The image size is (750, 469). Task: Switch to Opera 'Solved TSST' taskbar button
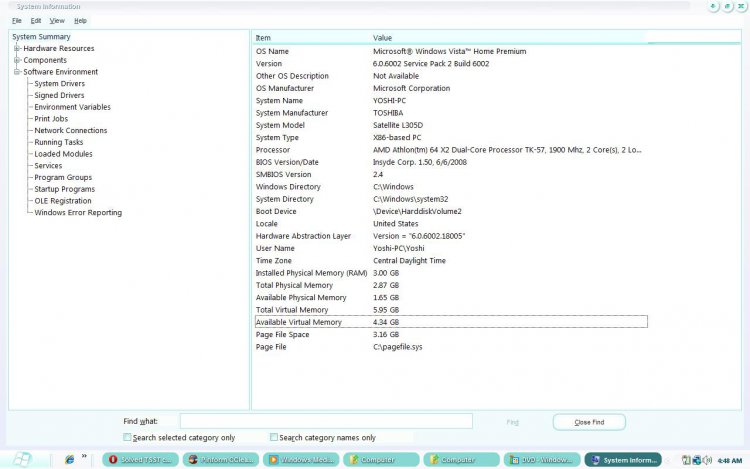click(x=141, y=459)
